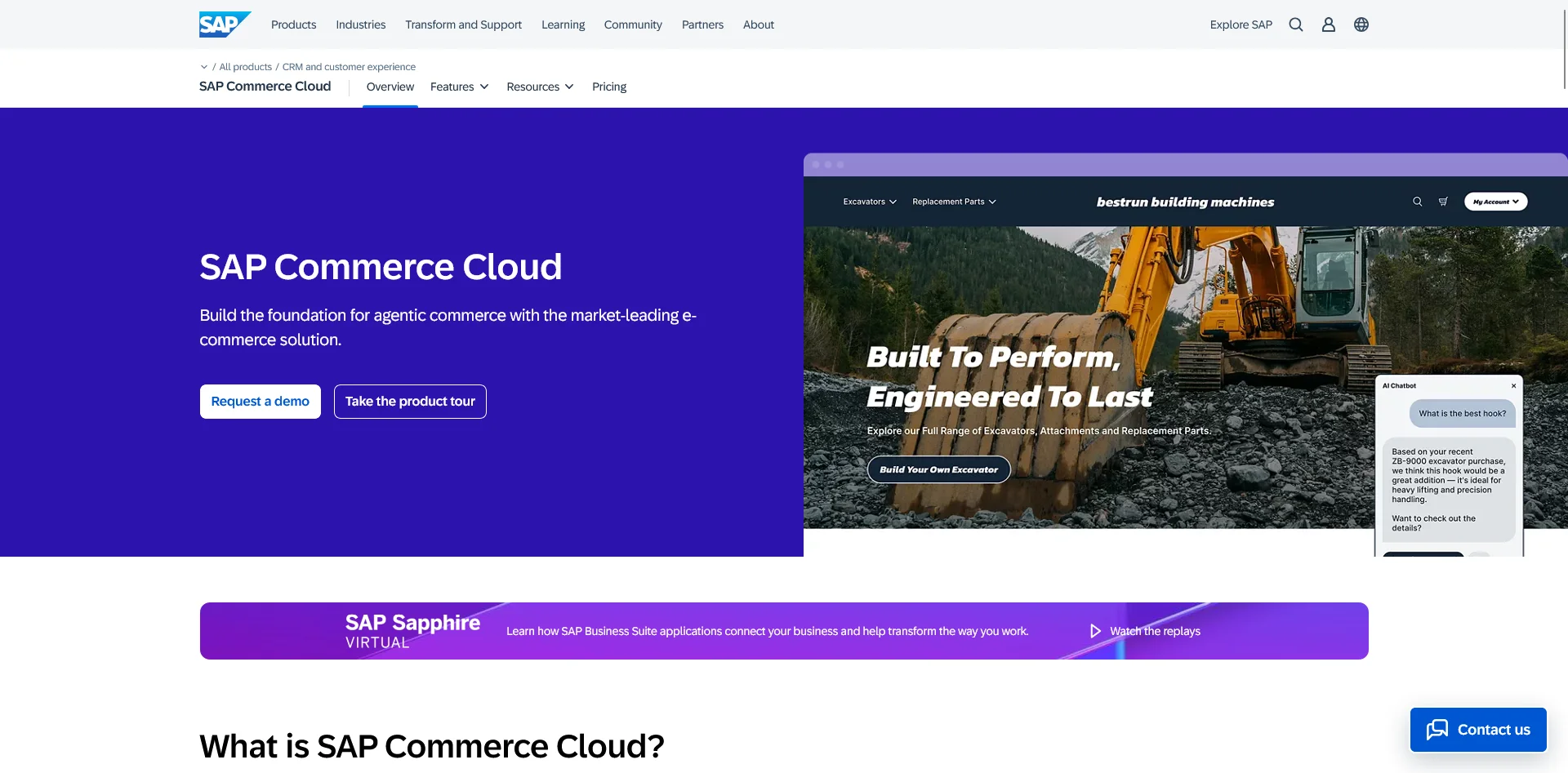Go to the Pricing tab
The image size is (1568, 773).
click(x=609, y=87)
